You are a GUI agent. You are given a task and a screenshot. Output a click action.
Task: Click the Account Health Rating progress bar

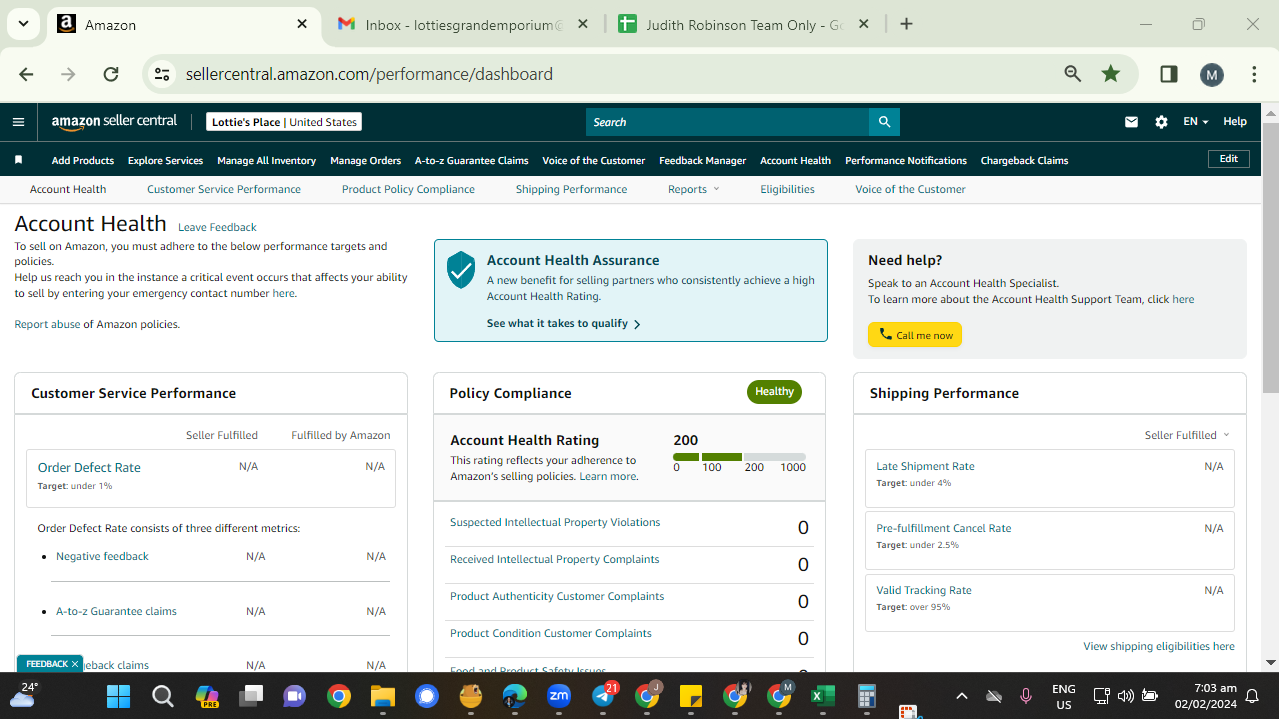coord(739,457)
